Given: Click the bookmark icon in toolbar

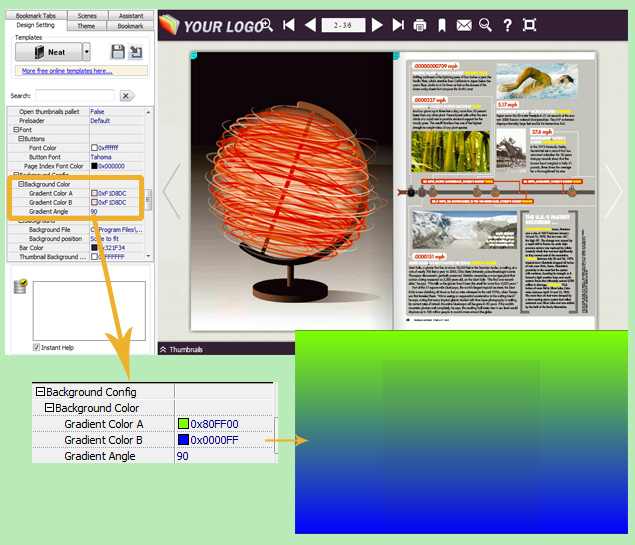Looking at the screenshot, I should point(441,24).
